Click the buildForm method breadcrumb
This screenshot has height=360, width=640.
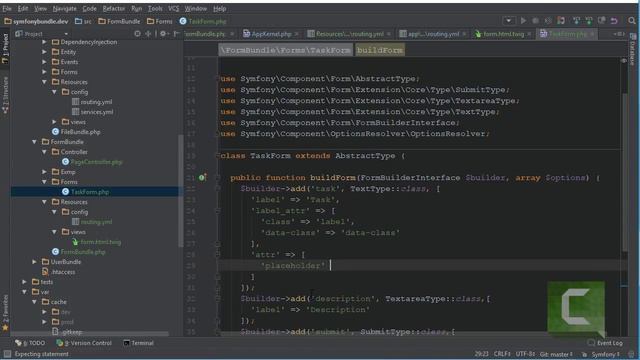[380, 50]
